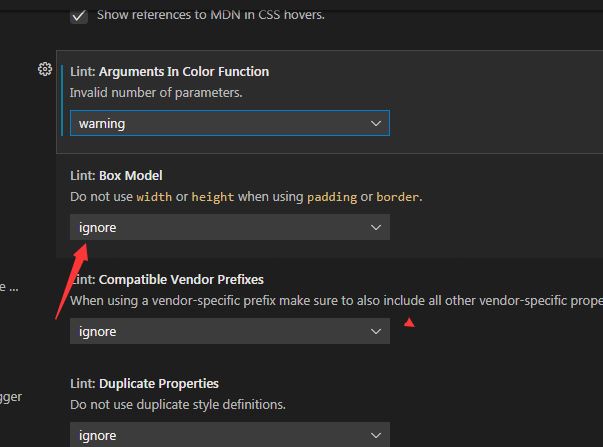The image size is (603, 447).
Task: Select the "Lint: Box Model" setting heading
Action: 116,176
